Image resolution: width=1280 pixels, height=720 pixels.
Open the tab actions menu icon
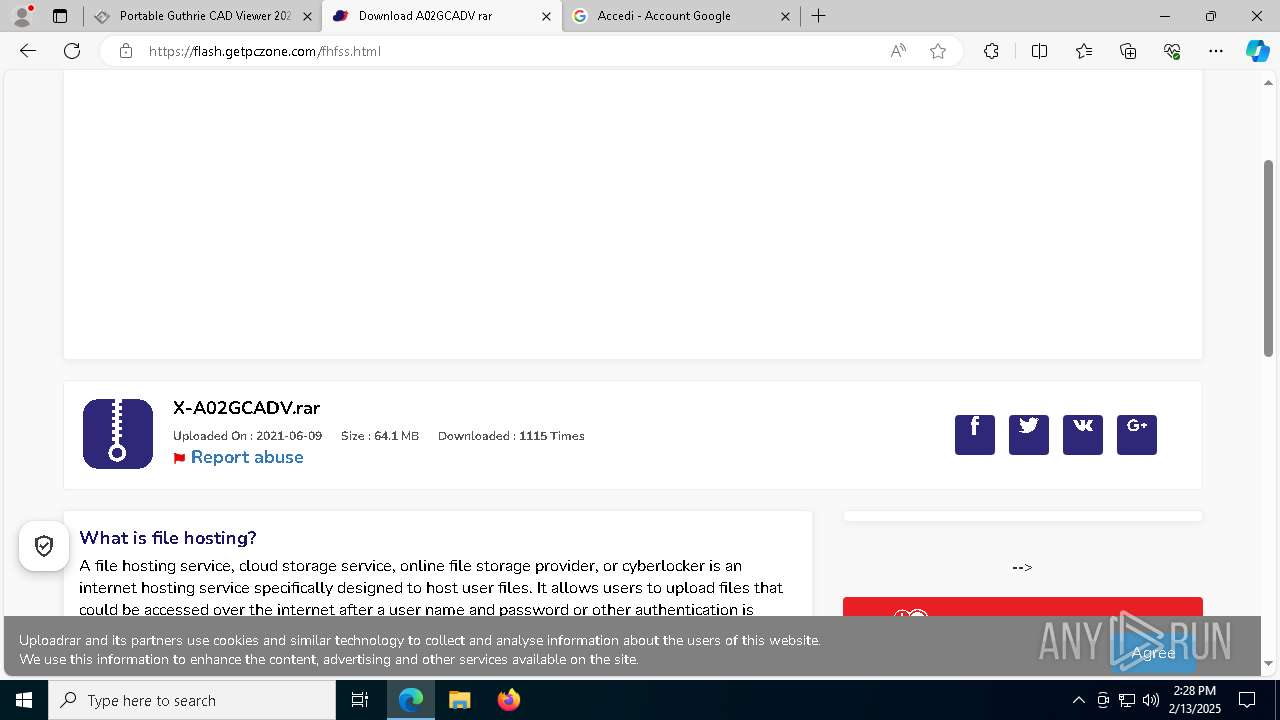coord(60,16)
